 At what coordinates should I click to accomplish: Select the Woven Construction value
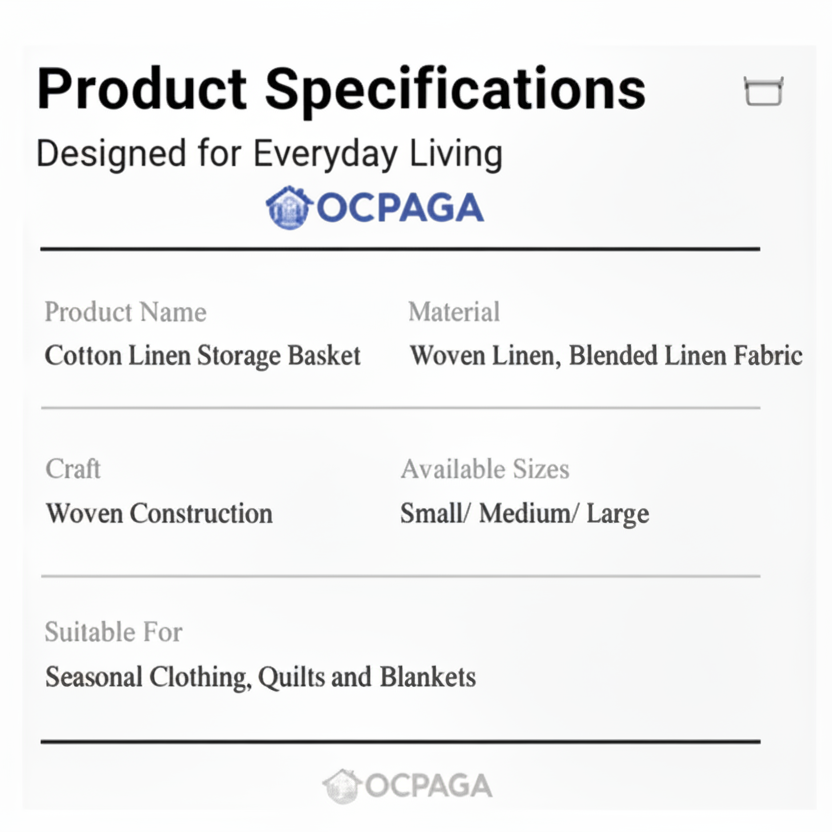pyautogui.click(x=159, y=514)
